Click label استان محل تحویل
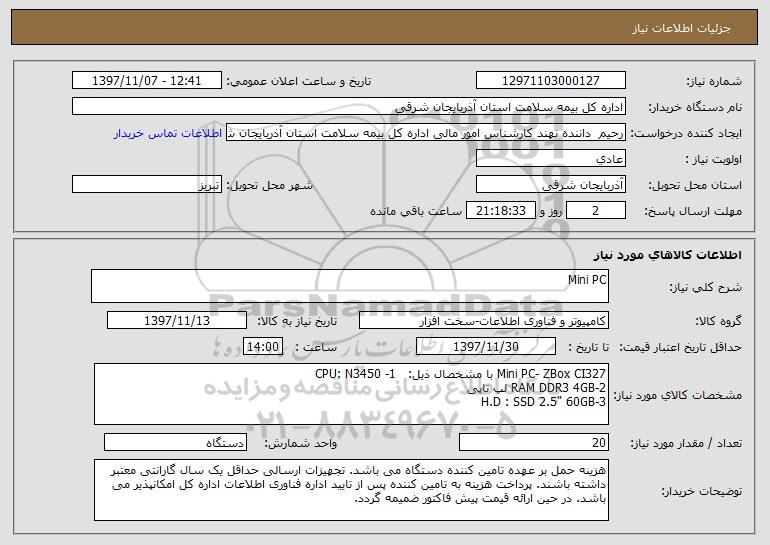The image size is (770, 545). point(695,185)
